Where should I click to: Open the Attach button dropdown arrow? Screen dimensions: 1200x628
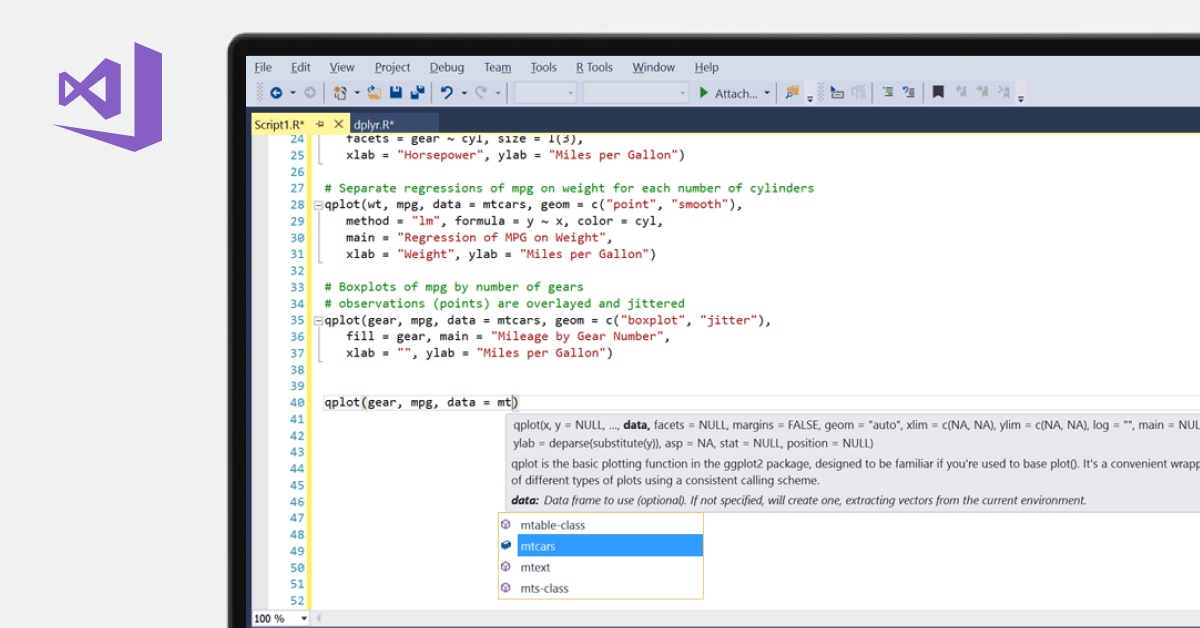click(x=767, y=93)
